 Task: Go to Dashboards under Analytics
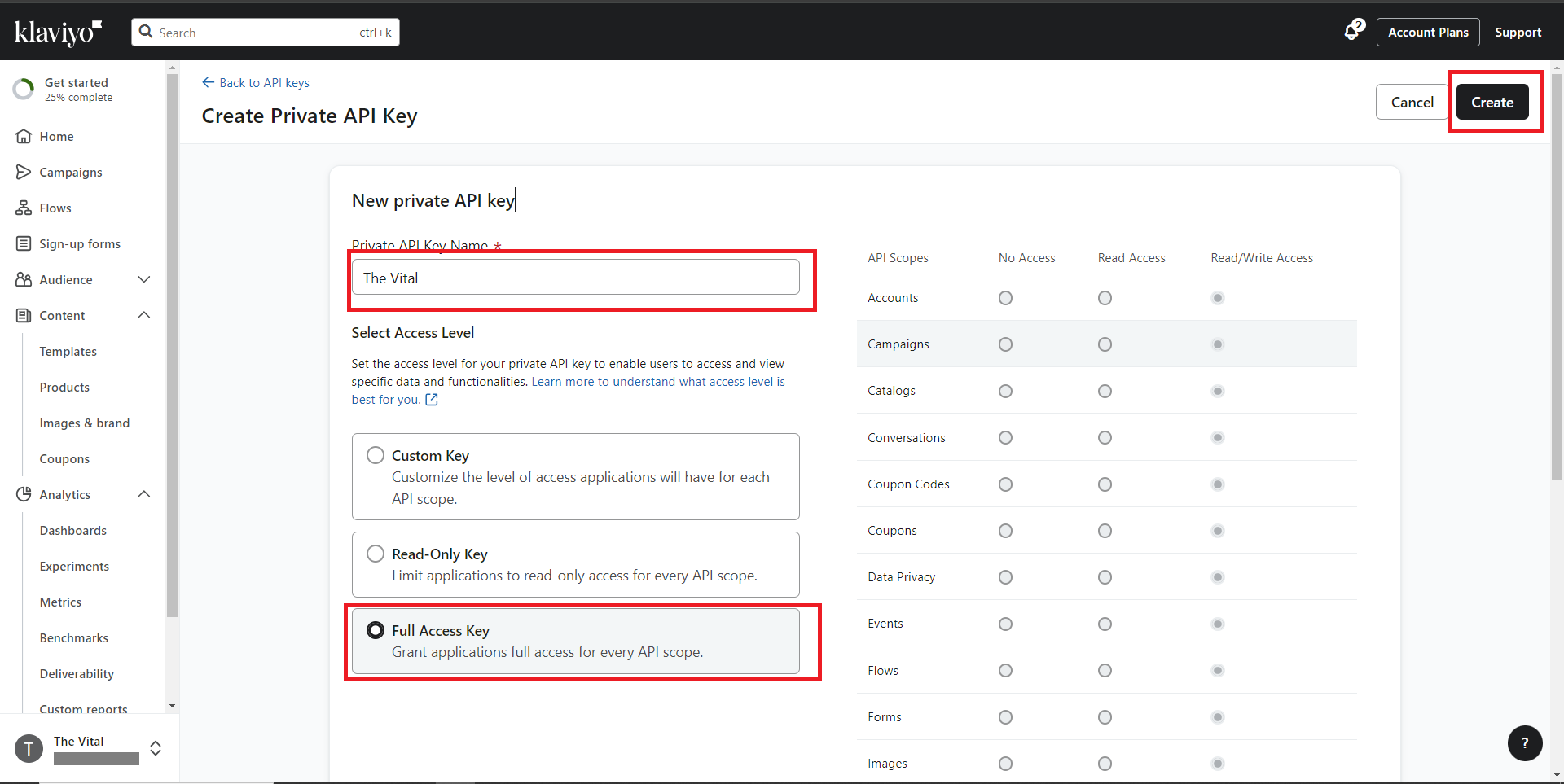tap(73, 530)
